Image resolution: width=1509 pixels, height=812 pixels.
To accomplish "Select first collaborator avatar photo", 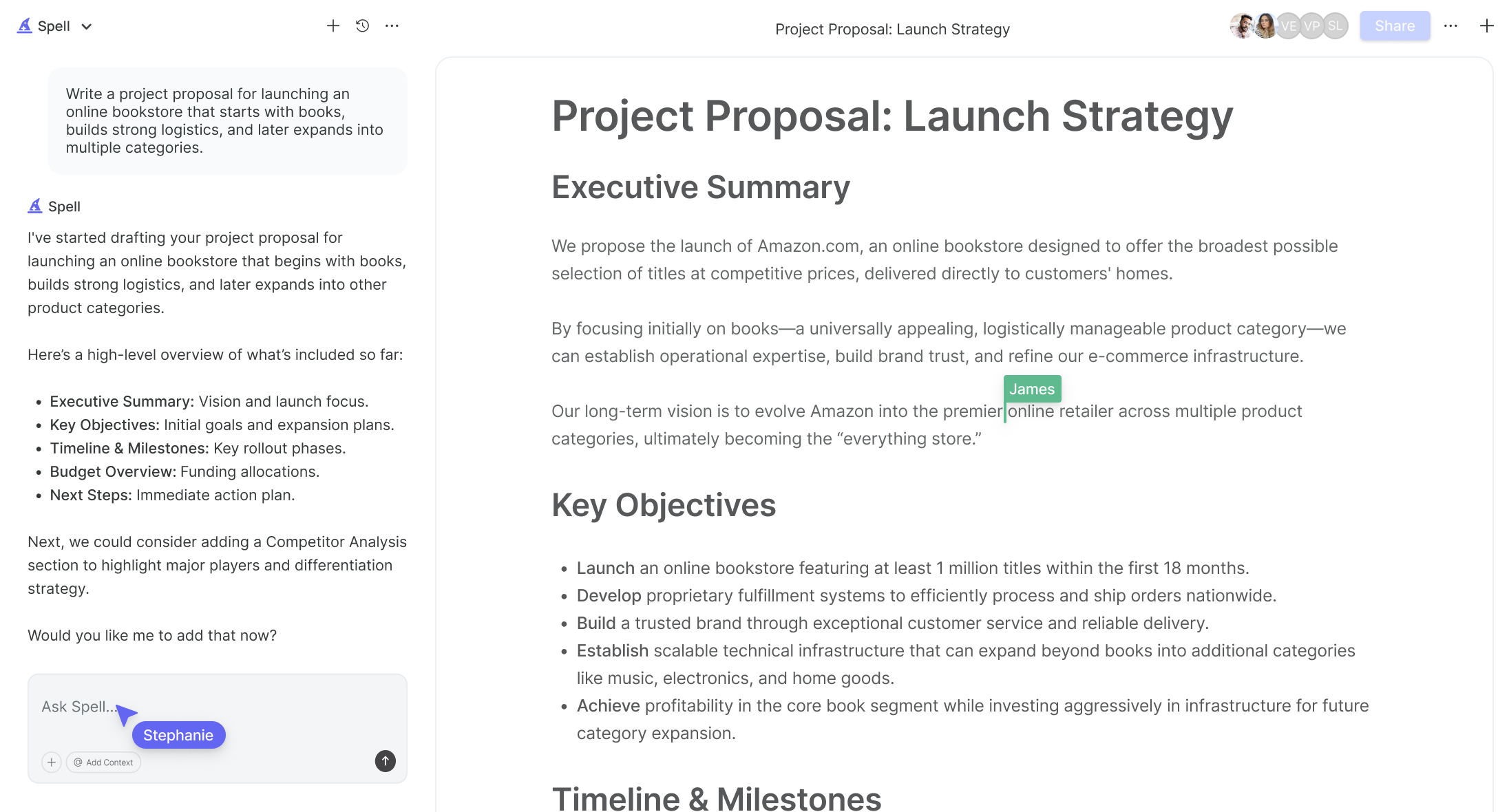I will pyautogui.click(x=1242, y=26).
